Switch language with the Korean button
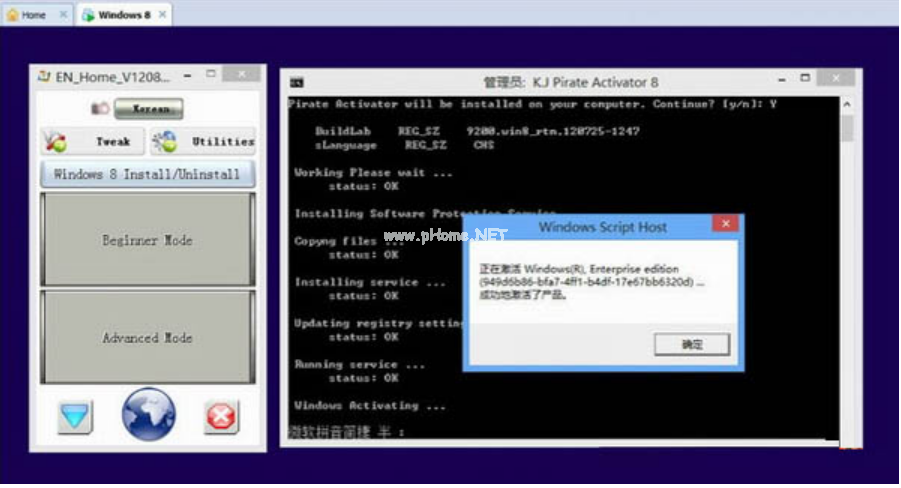This screenshot has height=488, width=901. [x=149, y=108]
